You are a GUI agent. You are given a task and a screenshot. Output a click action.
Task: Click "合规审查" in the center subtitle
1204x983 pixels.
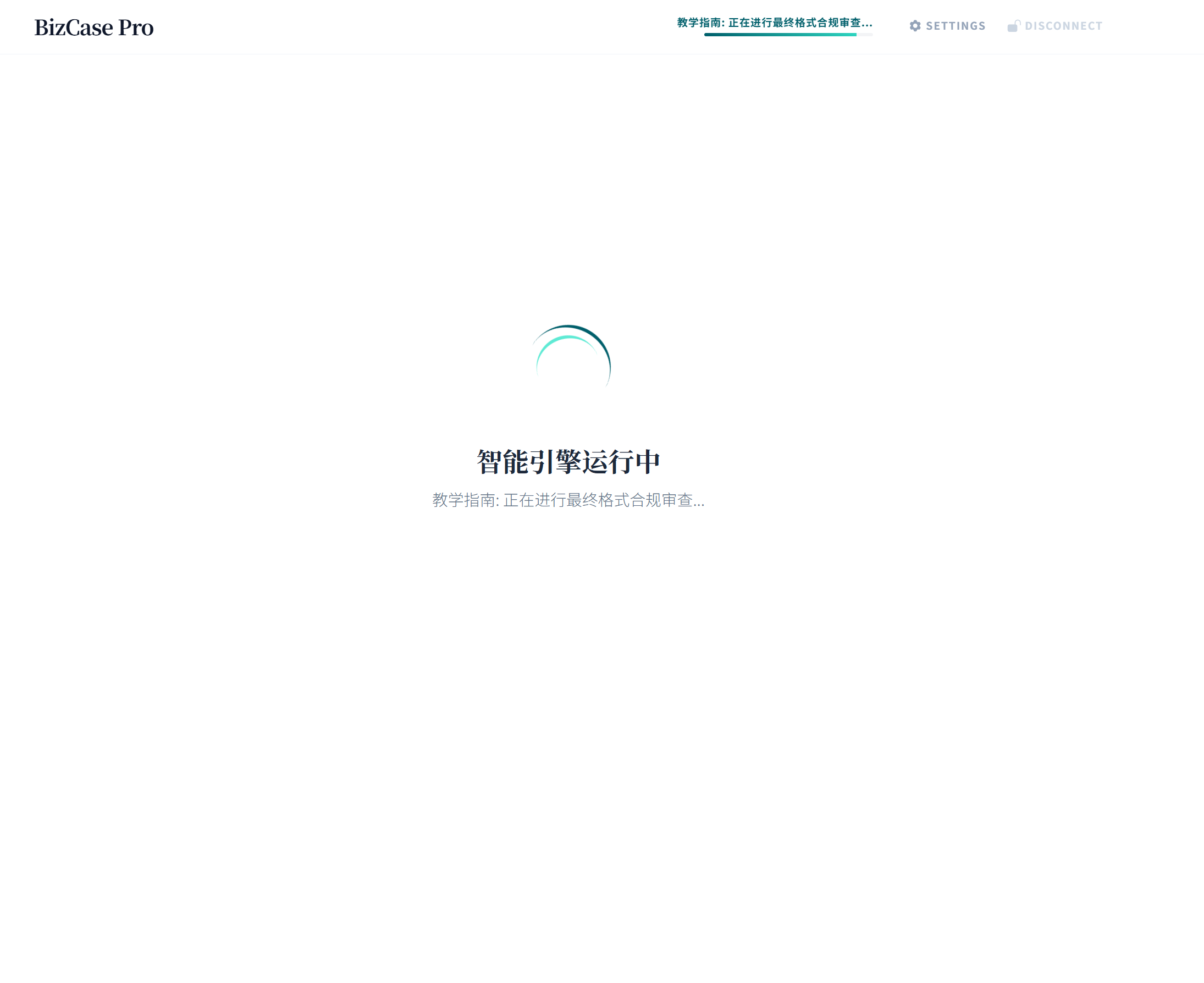tap(661, 500)
